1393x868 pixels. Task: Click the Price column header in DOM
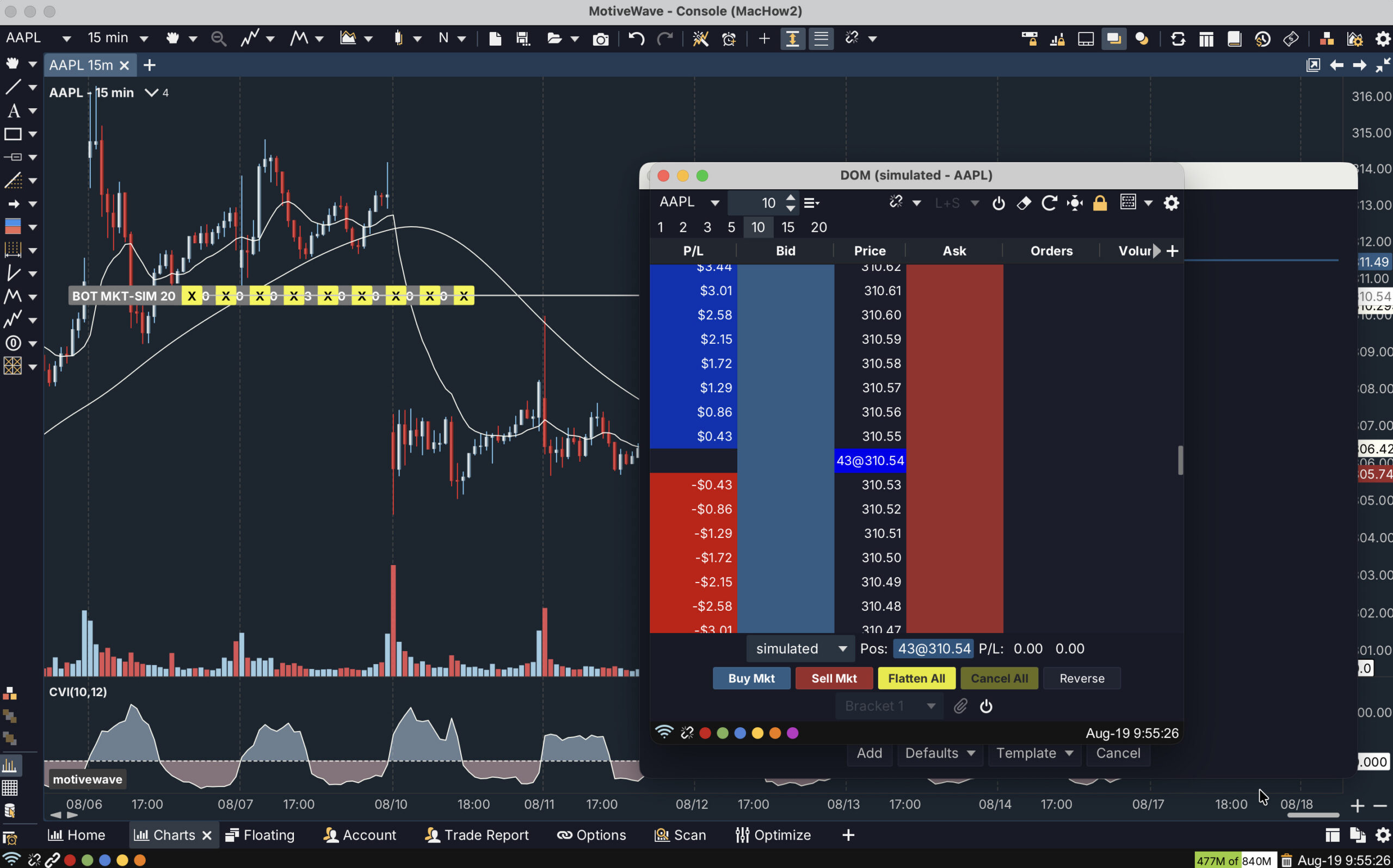coord(870,251)
